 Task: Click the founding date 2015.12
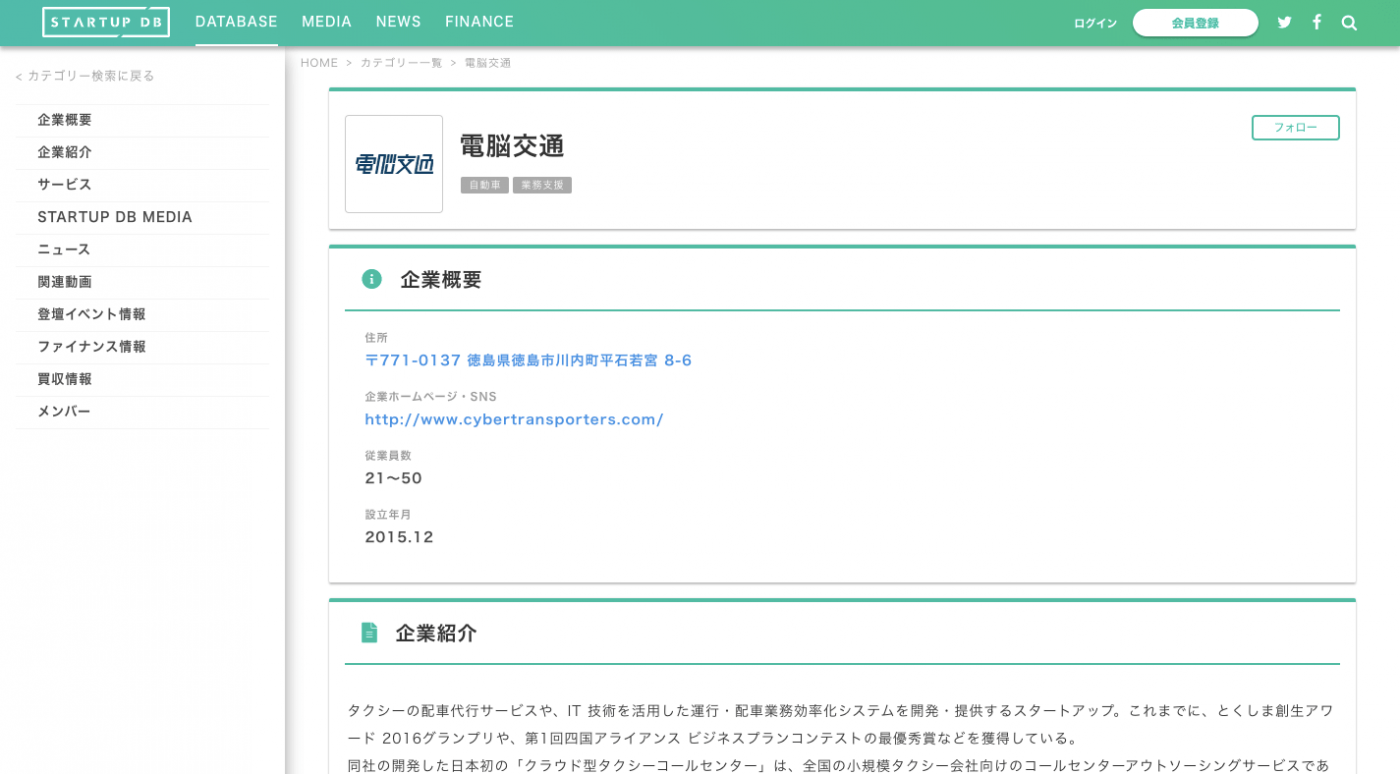pyautogui.click(x=399, y=537)
